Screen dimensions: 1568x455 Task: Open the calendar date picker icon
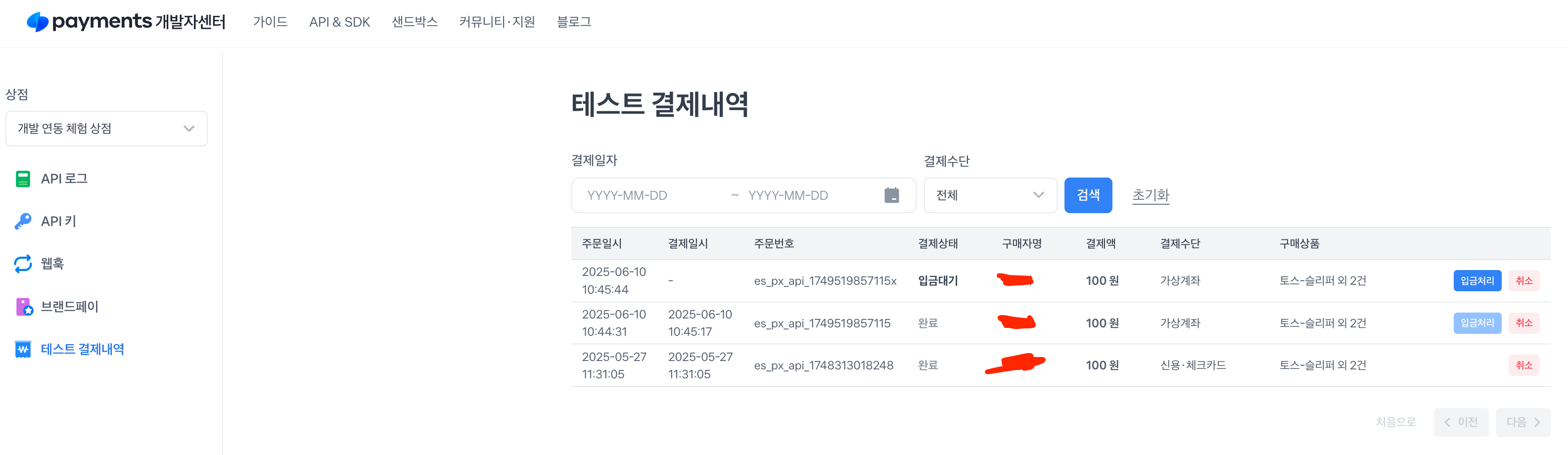click(892, 195)
